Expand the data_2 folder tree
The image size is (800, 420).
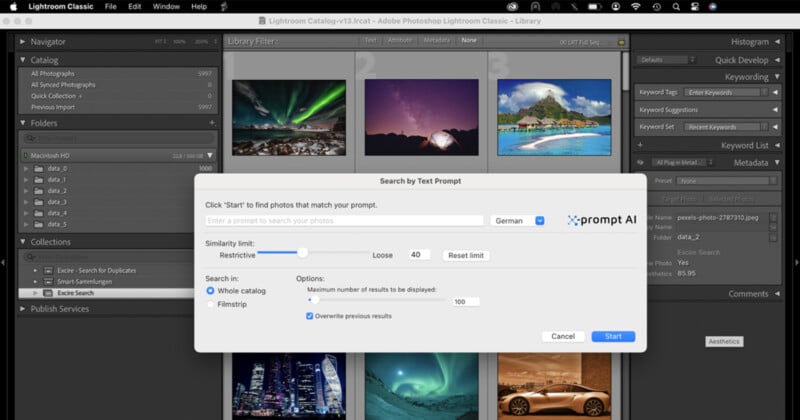point(26,191)
